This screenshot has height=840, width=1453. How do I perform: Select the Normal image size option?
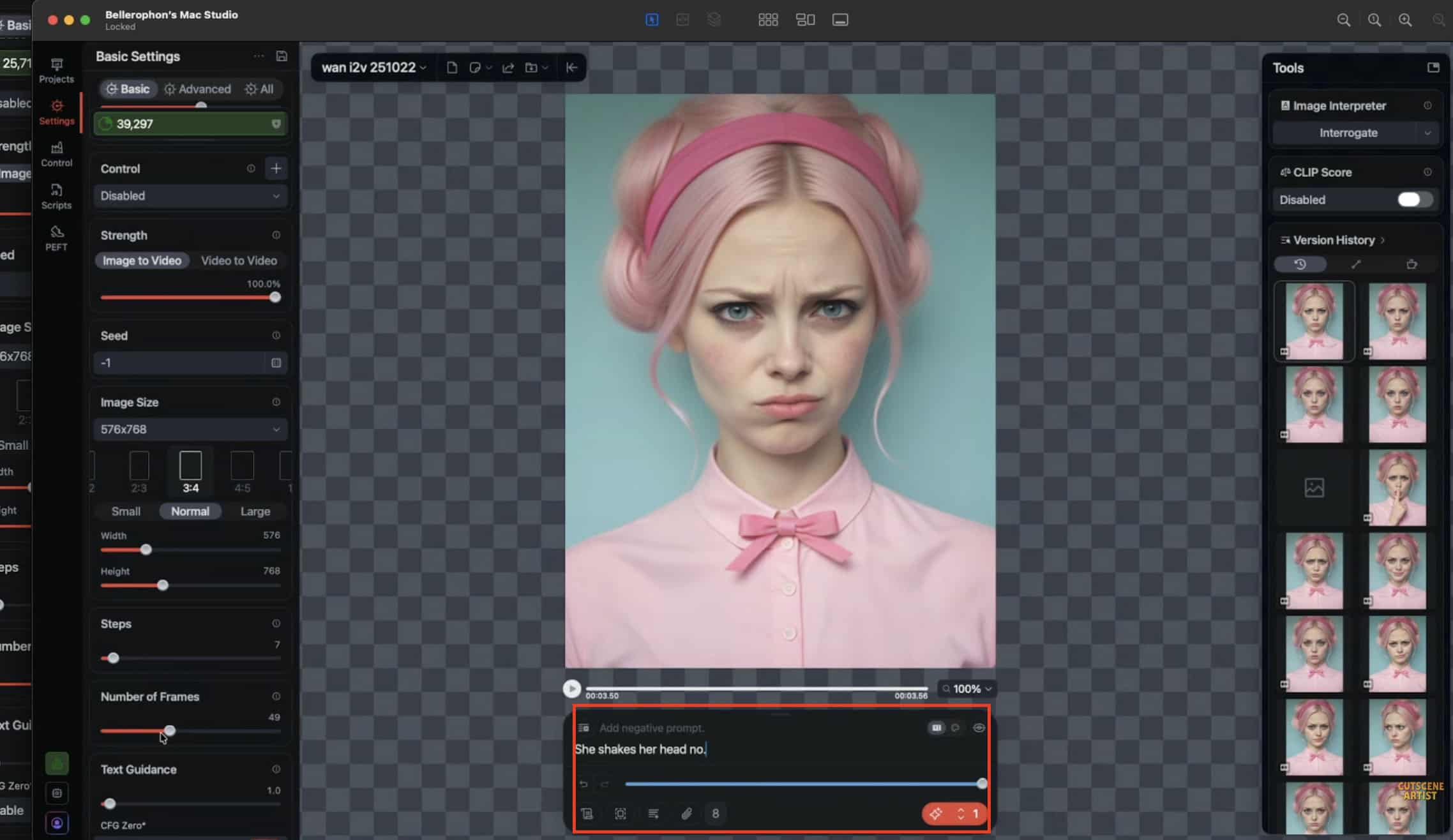(x=190, y=511)
